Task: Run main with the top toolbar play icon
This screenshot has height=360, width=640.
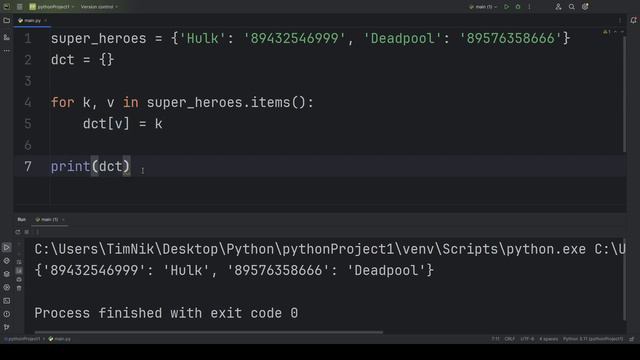Action: [507, 7]
